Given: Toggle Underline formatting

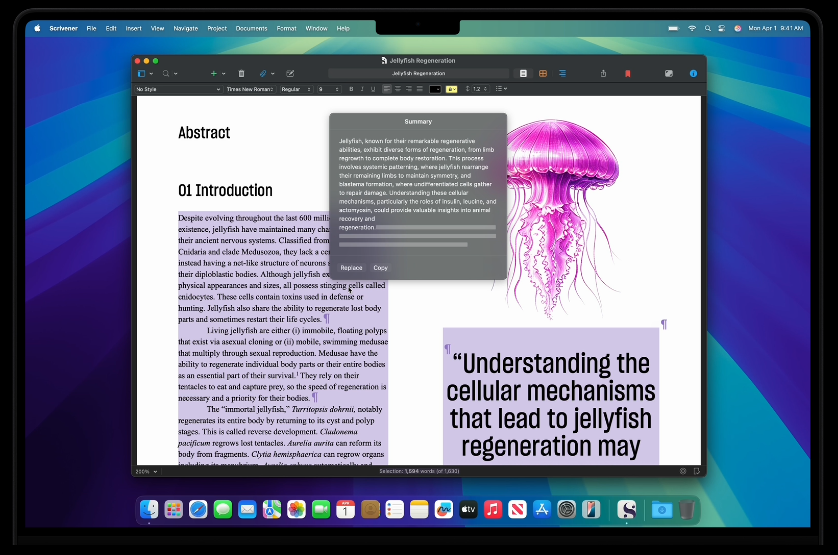Looking at the screenshot, I should 371,89.
